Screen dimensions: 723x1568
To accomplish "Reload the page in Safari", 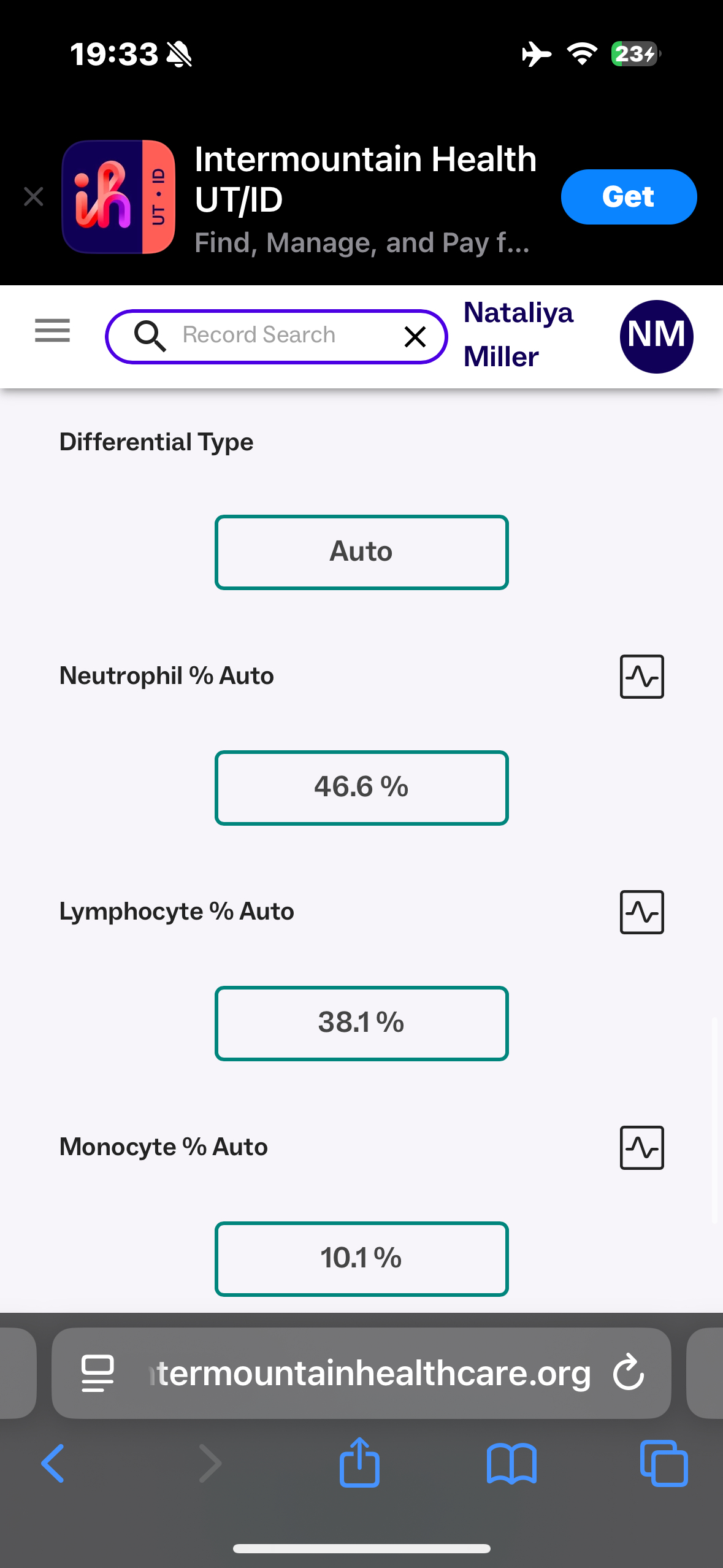I will [x=629, y=1372].
